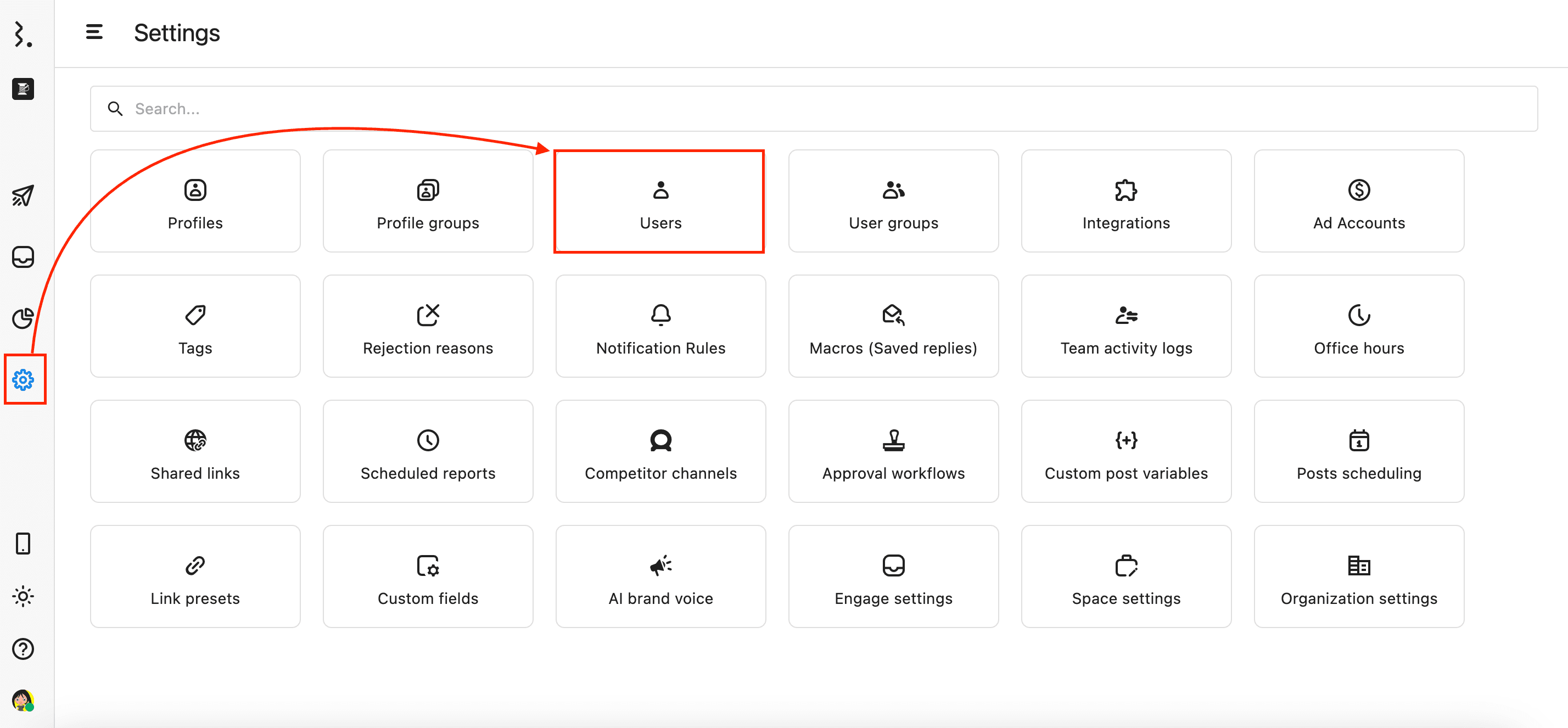Click the paper plane Publish icon in sidebar
The image size is (1568, 728).
23,195
